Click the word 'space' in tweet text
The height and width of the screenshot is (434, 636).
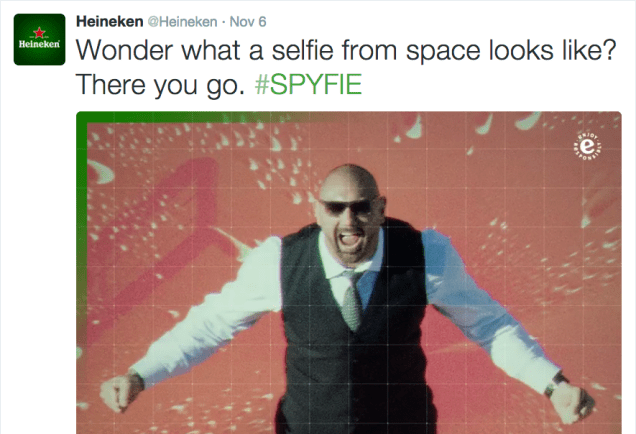pyautogui.click(x=443, y=51)
